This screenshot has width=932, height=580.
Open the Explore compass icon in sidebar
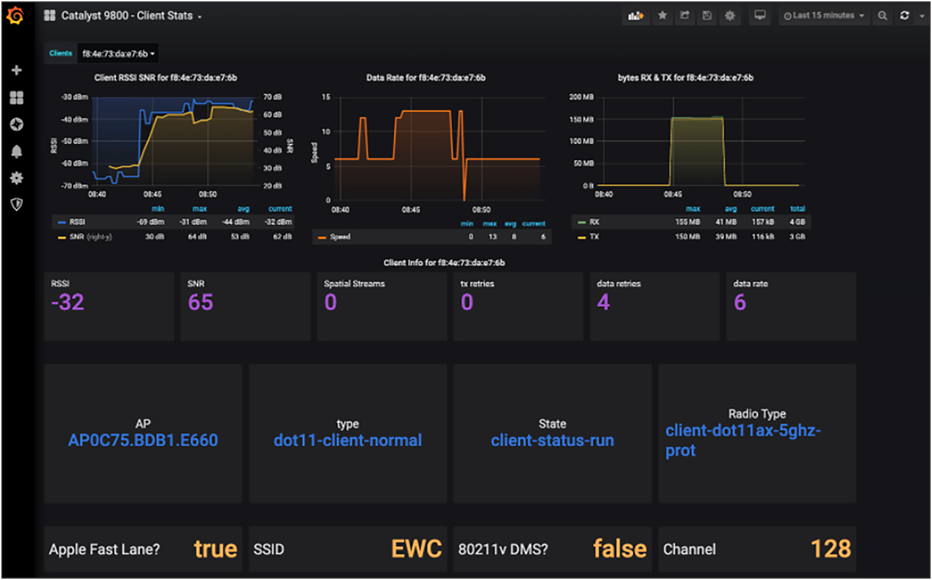click(17, 124)
